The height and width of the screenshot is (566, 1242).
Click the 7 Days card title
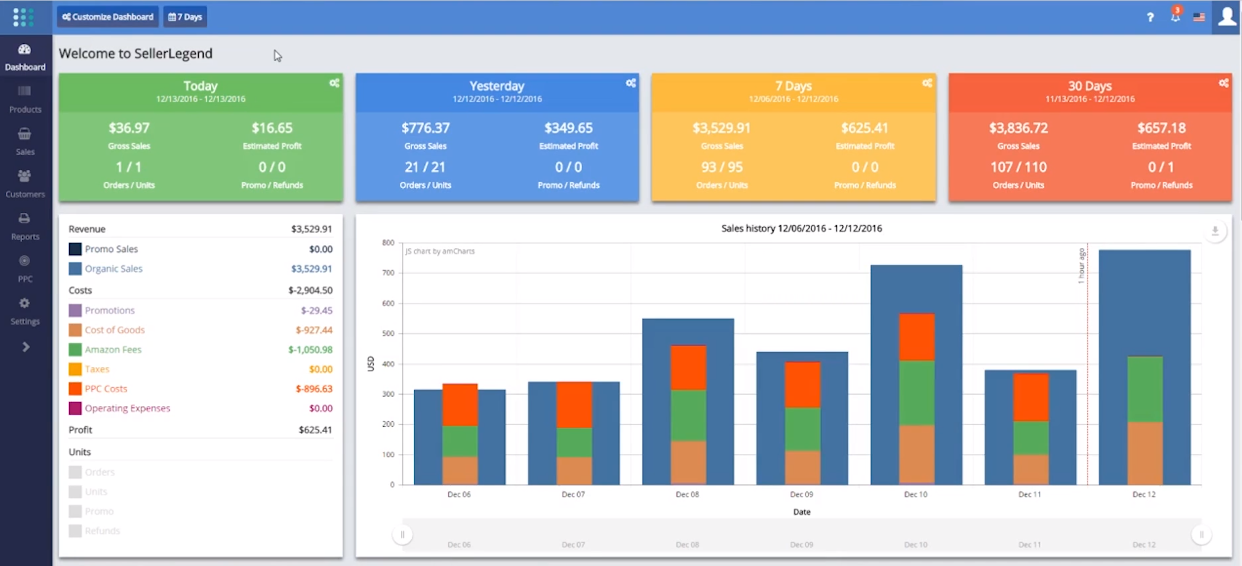[793, 86]
